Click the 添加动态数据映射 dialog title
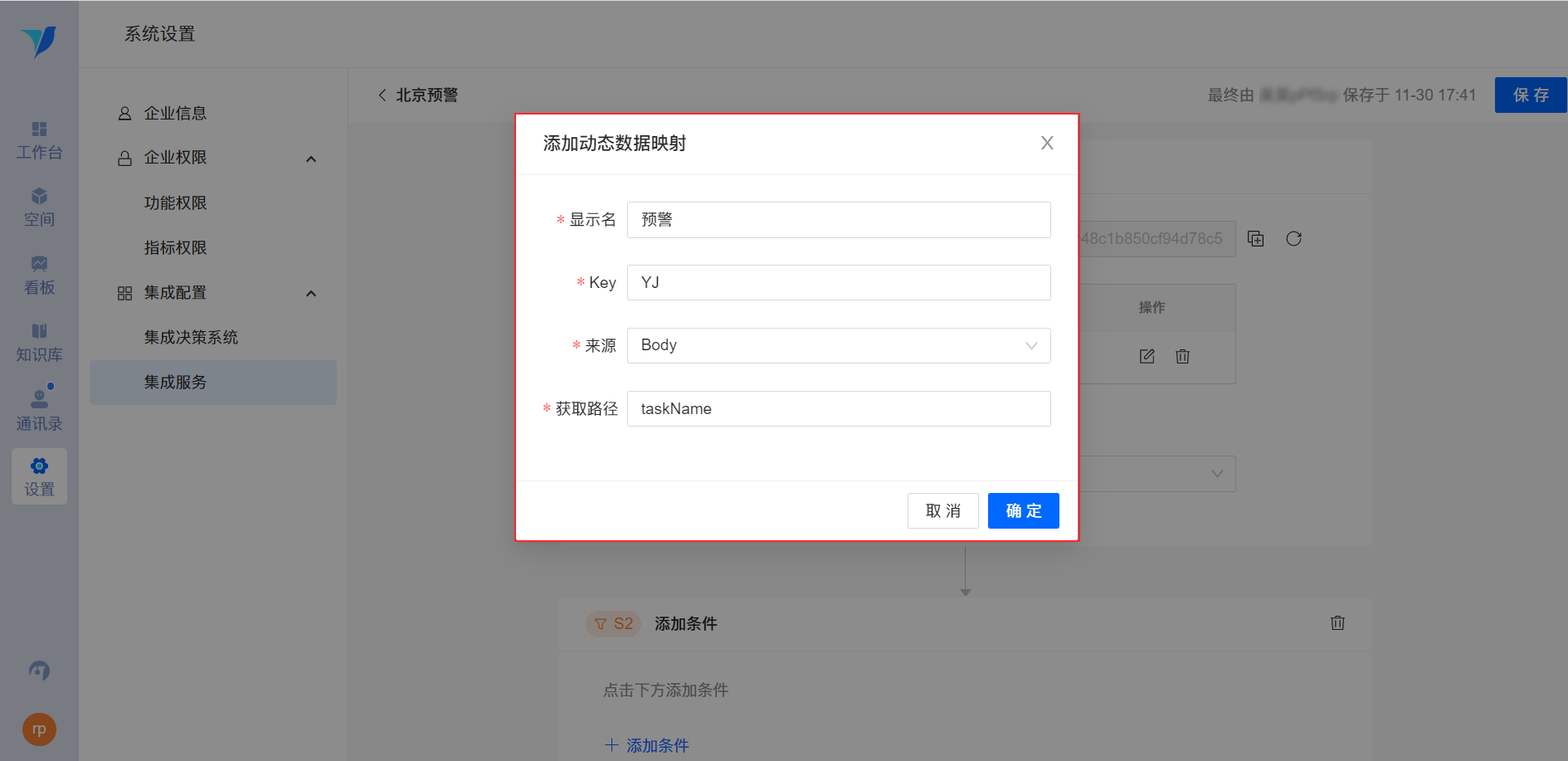Screen dimensions: 1568x761 615,144
